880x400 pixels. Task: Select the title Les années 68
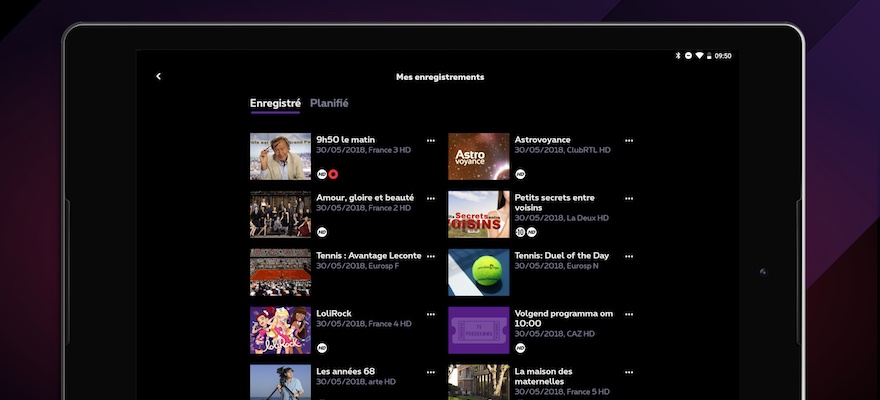pyautogui.click(x=345, y=371)
